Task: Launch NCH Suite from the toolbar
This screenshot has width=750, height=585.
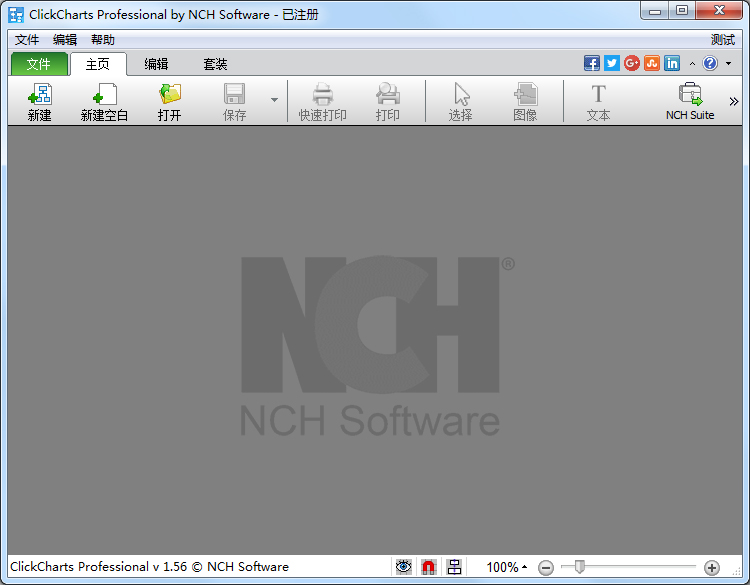Action: (x=690, y=102)
